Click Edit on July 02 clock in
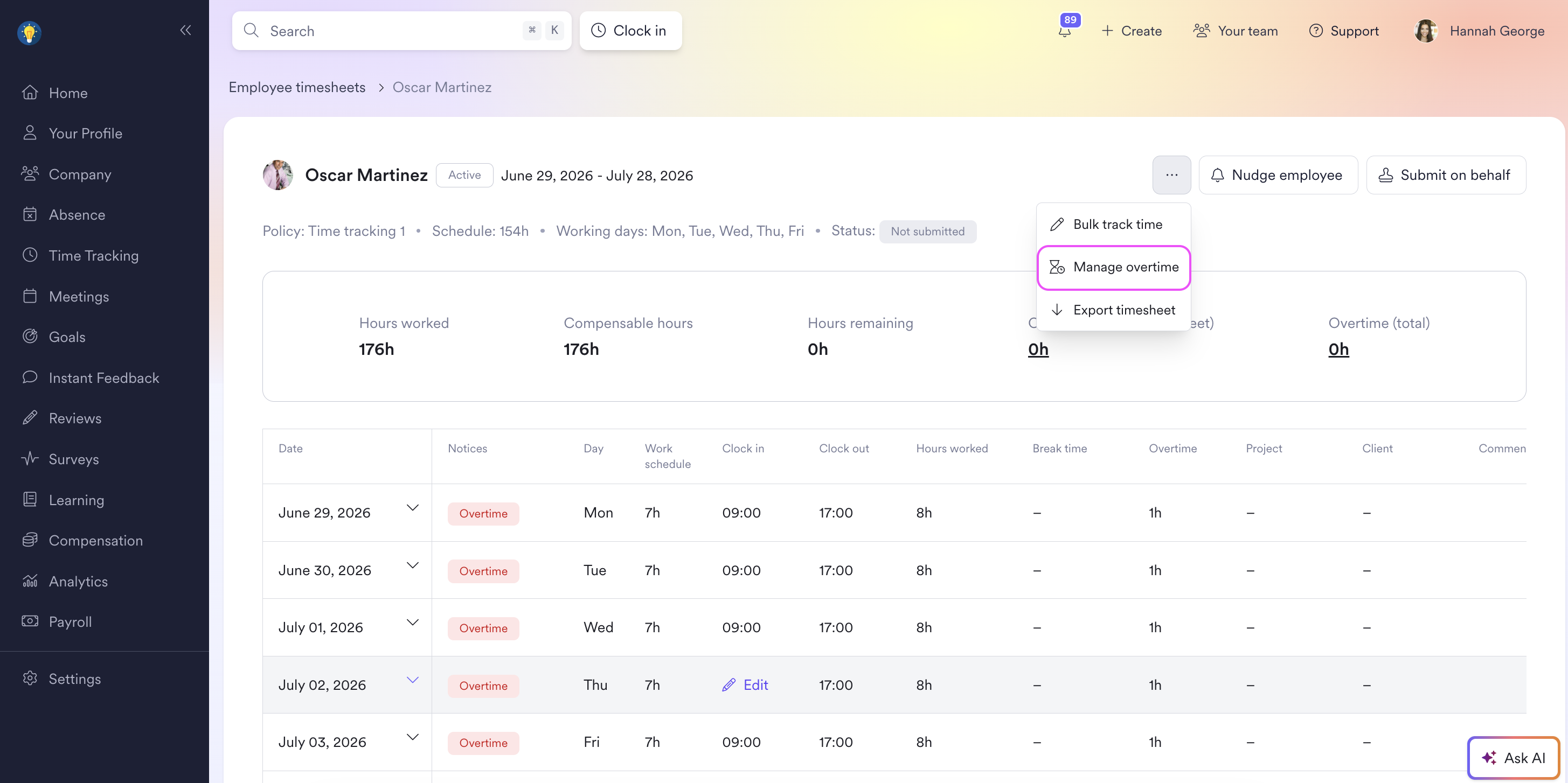1568x783 pixels. click(745, 685)
